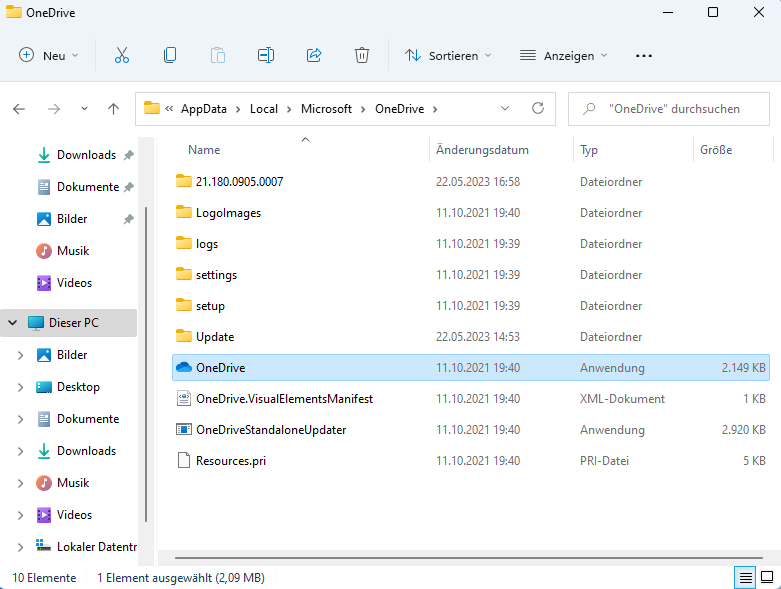Click the Cut scissors icon in toolbar
This screenshot has width=781, height=589.
(122, 56)
